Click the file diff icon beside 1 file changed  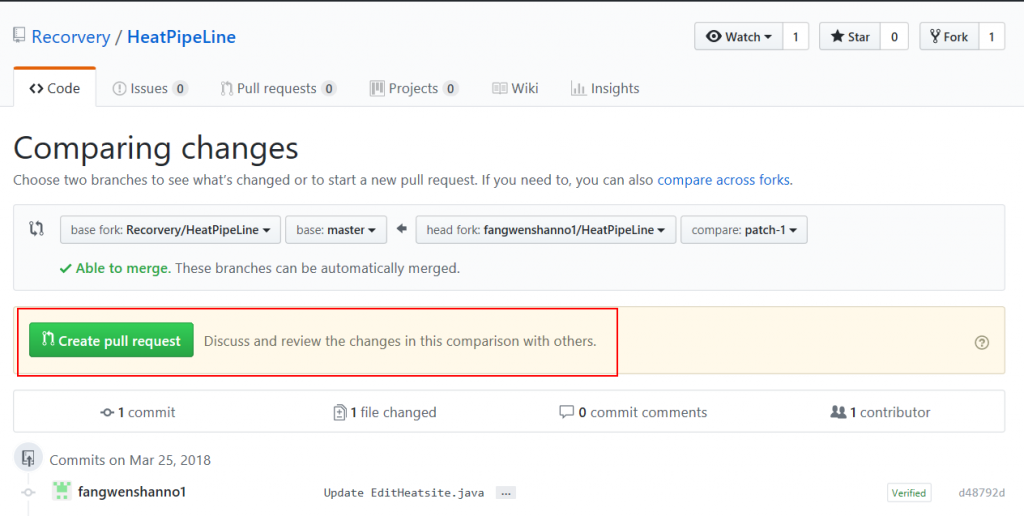340,412
